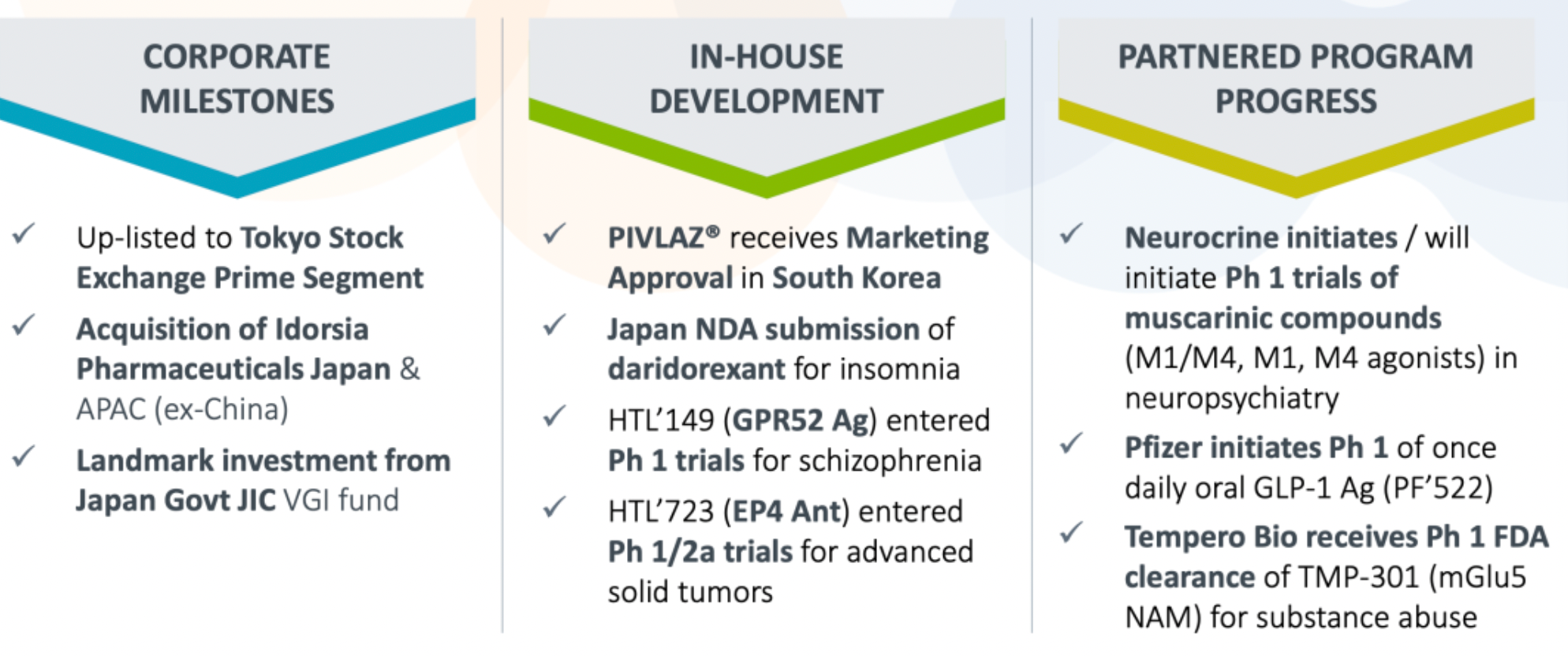Click checkmark beside Tokyo Stock Exchange item

[24, 233]
